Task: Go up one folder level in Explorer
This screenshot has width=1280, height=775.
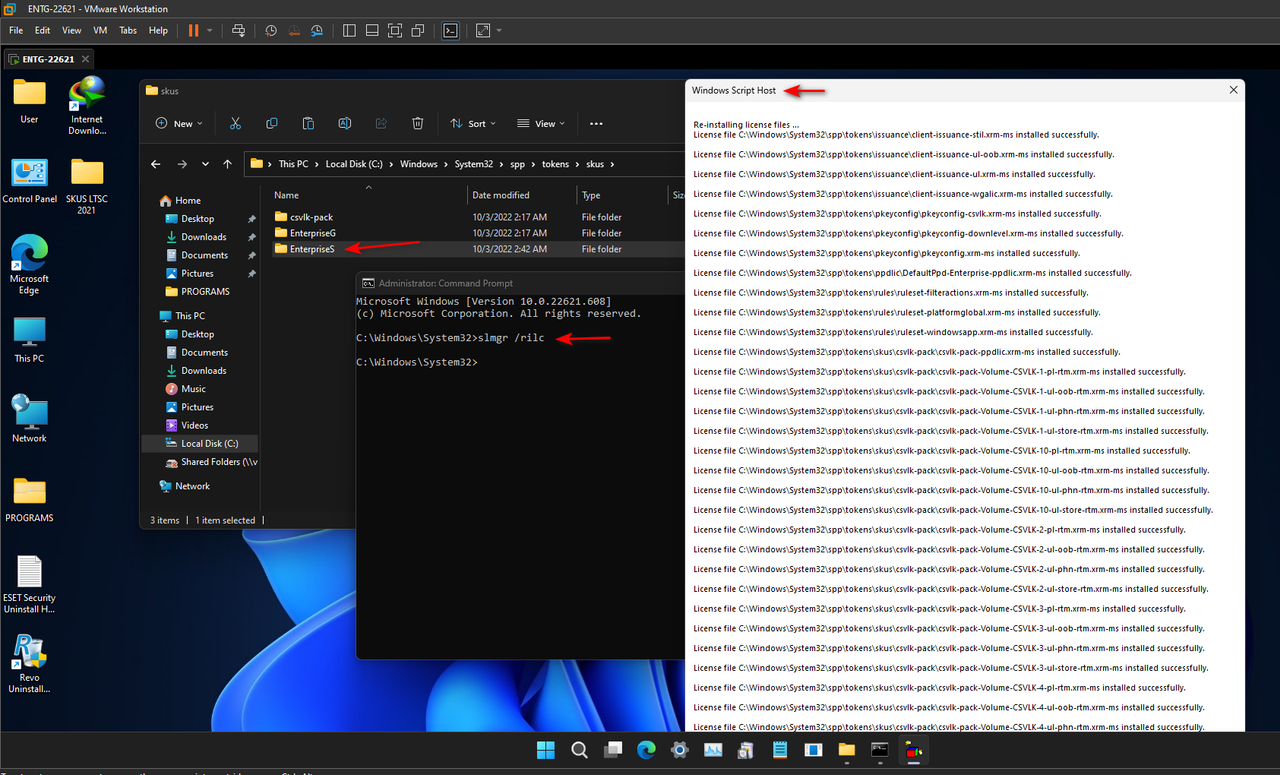Action: click(228, 164)
